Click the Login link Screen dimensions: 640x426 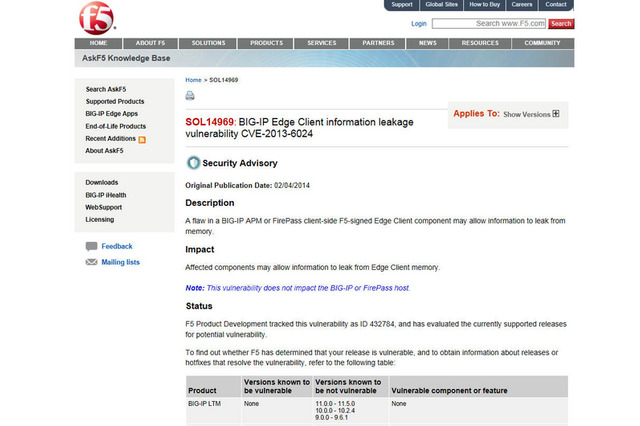click(419, 24)
